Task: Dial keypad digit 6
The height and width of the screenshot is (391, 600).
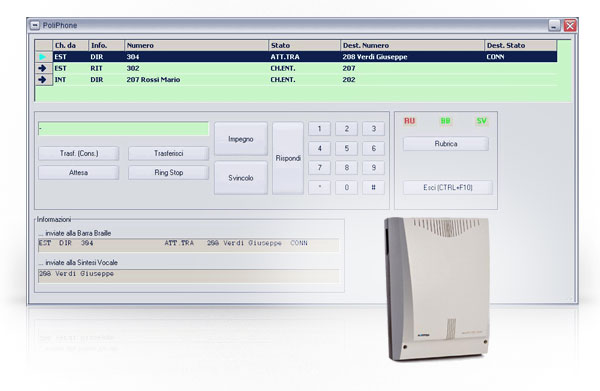Action: pyautogui.click(x=374, y=148)
